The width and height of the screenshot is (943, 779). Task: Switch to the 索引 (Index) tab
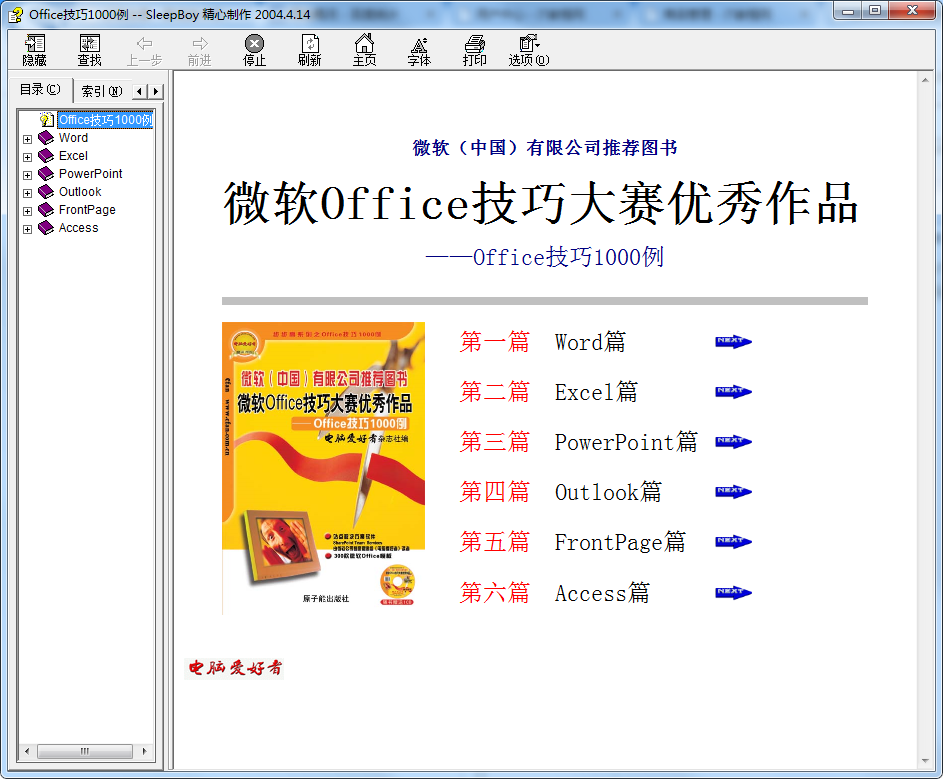100,89
